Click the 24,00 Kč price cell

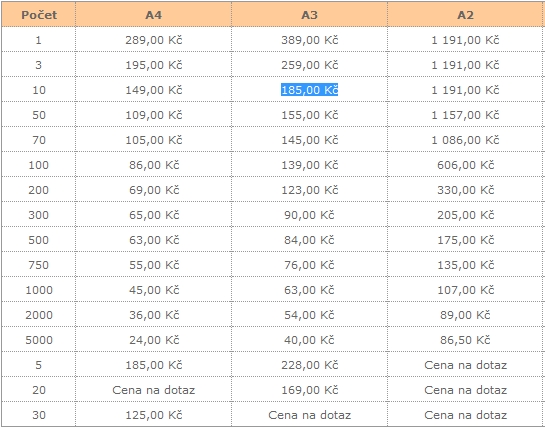tap(154, 340)
